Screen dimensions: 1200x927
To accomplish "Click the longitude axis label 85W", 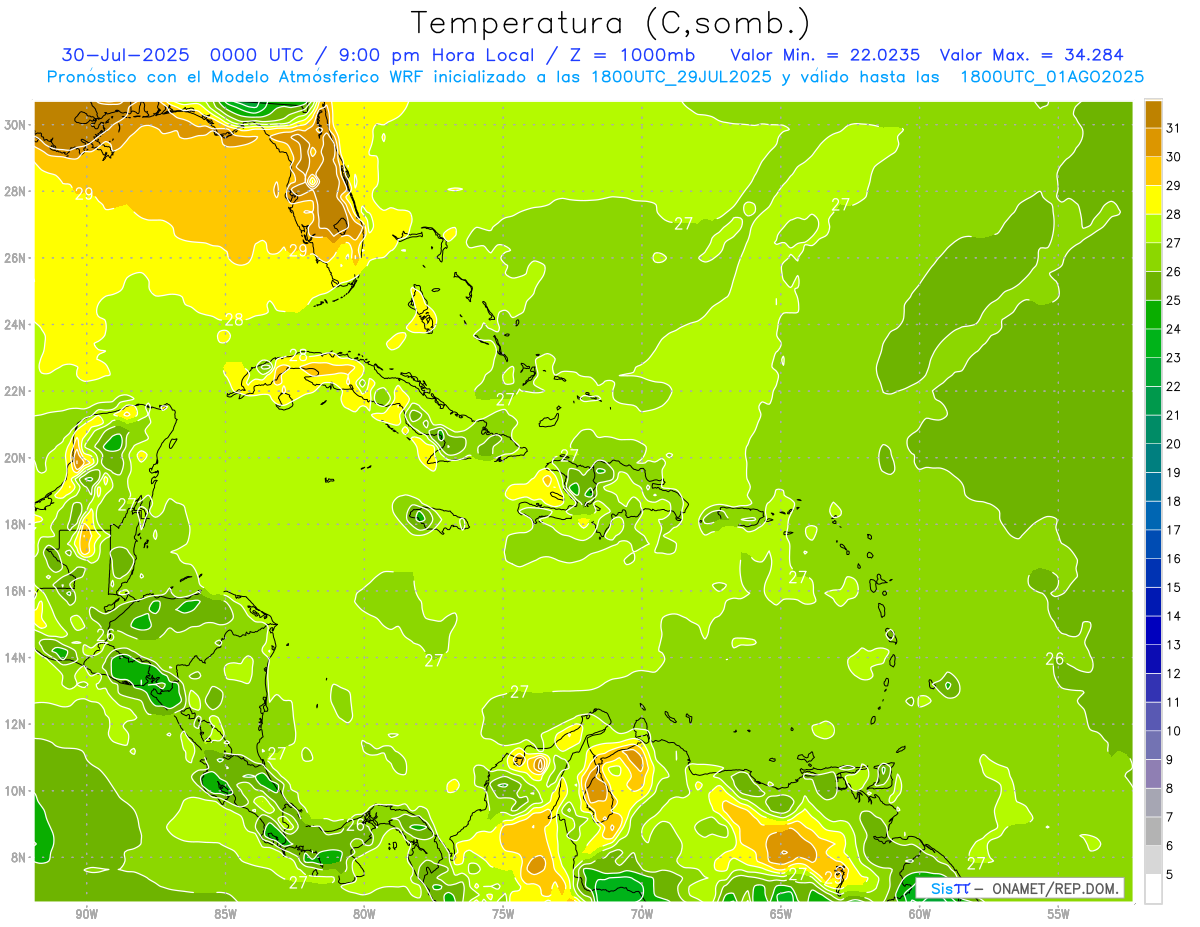I will tap(225, 914).
